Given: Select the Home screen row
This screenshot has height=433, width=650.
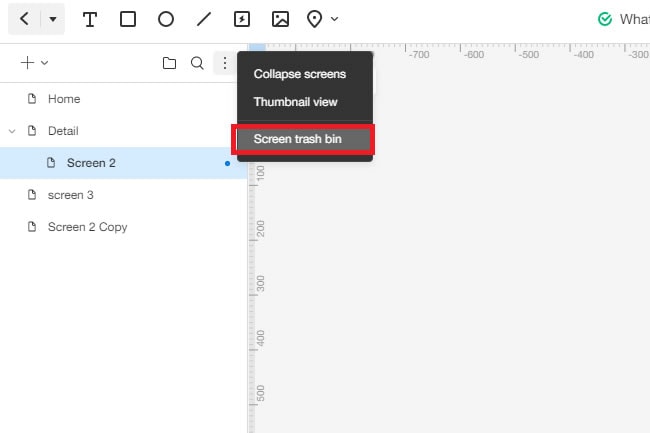Looking at the screenshot, I should click(124, 99).
